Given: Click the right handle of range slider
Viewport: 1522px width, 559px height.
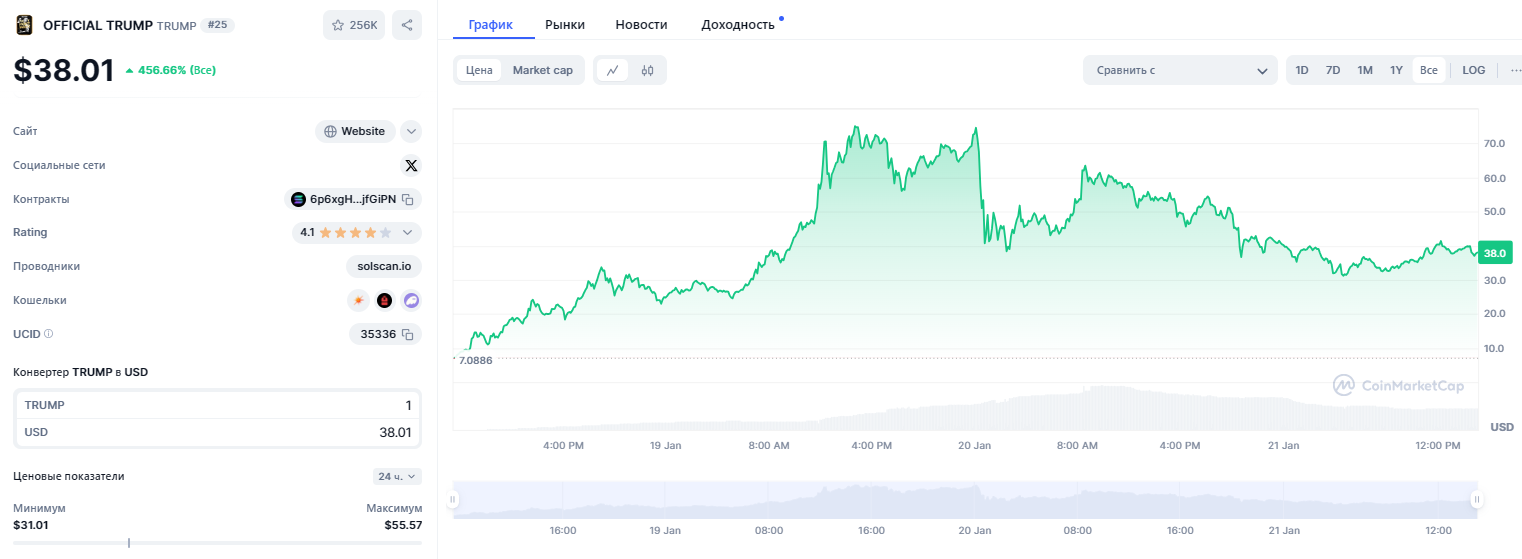Looking at the screenshot, I should [1476, 499].
